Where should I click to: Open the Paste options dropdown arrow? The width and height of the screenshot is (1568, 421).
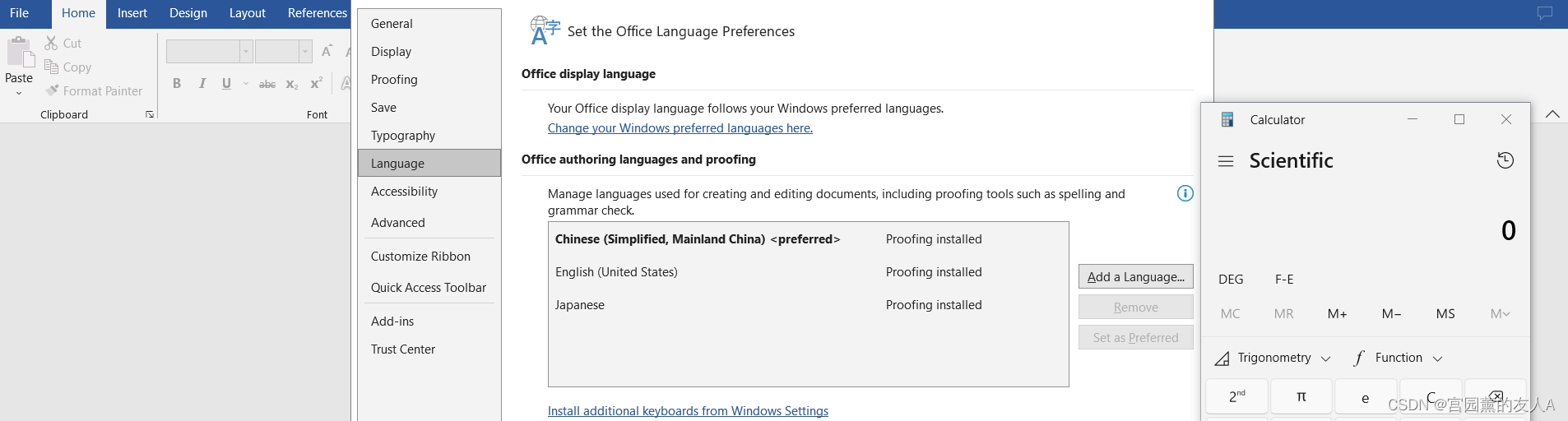19,93
